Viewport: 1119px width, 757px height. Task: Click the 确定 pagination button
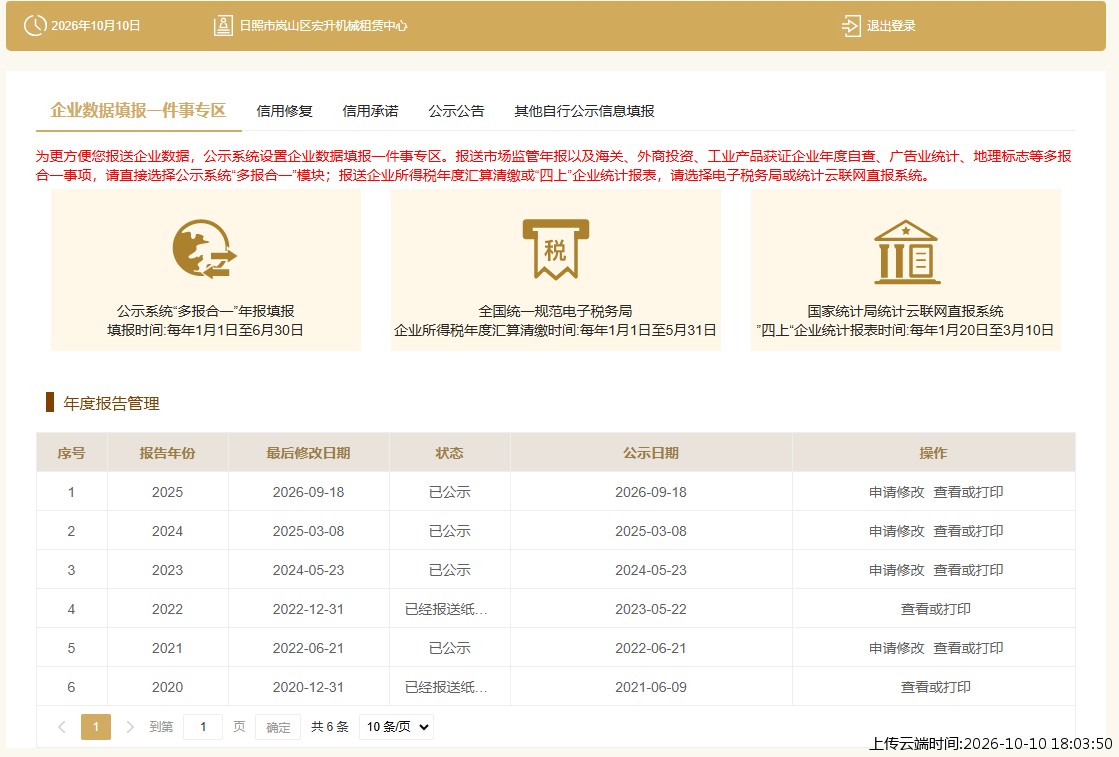coord(278,727)
